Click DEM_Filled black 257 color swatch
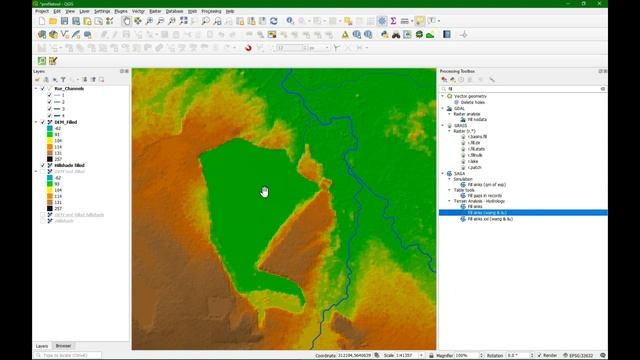The height and width of the screenshot is (360, 640). point(50,159)
